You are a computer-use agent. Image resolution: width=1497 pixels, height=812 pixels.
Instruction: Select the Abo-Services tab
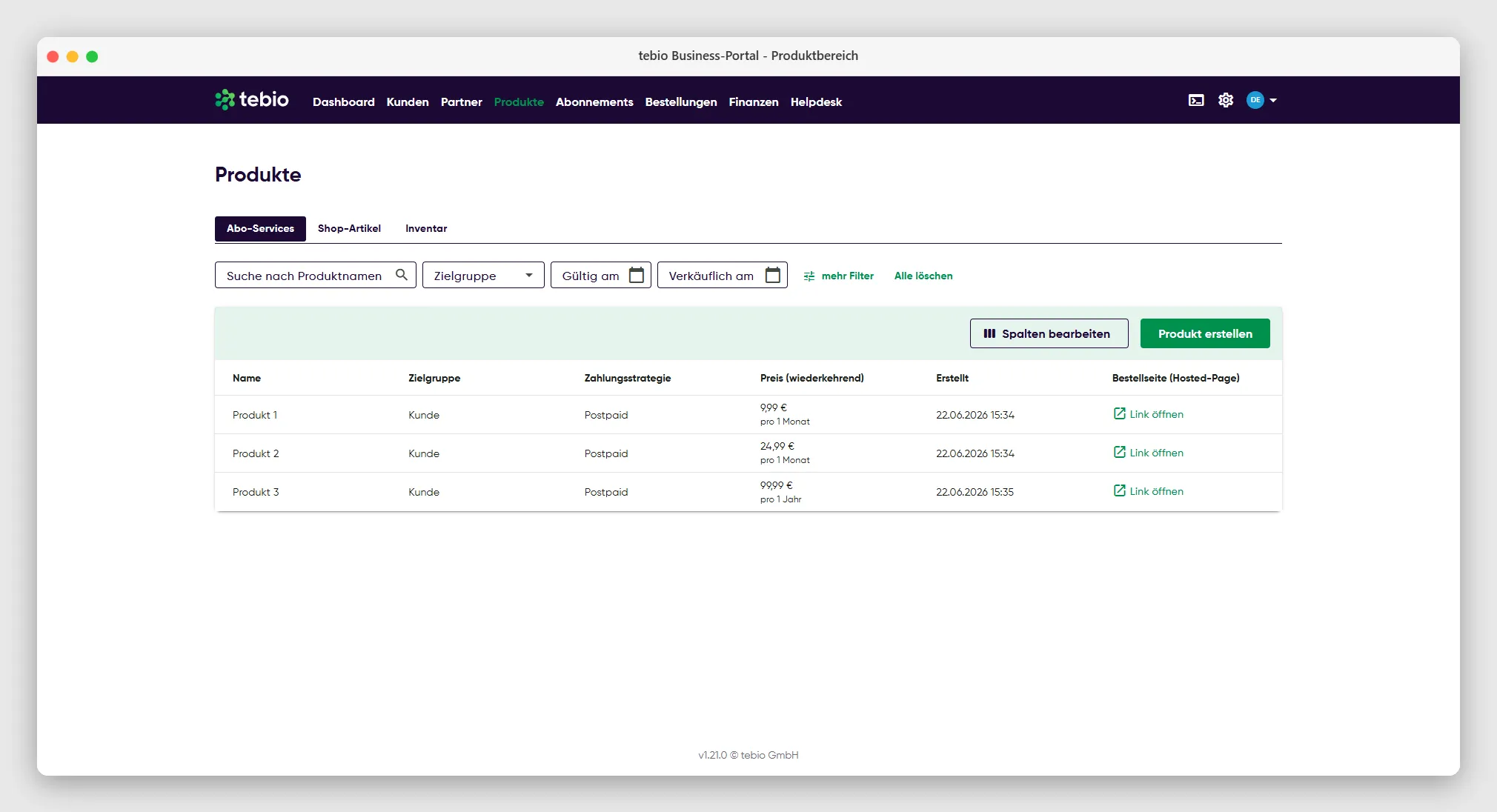tap(260, 228)
